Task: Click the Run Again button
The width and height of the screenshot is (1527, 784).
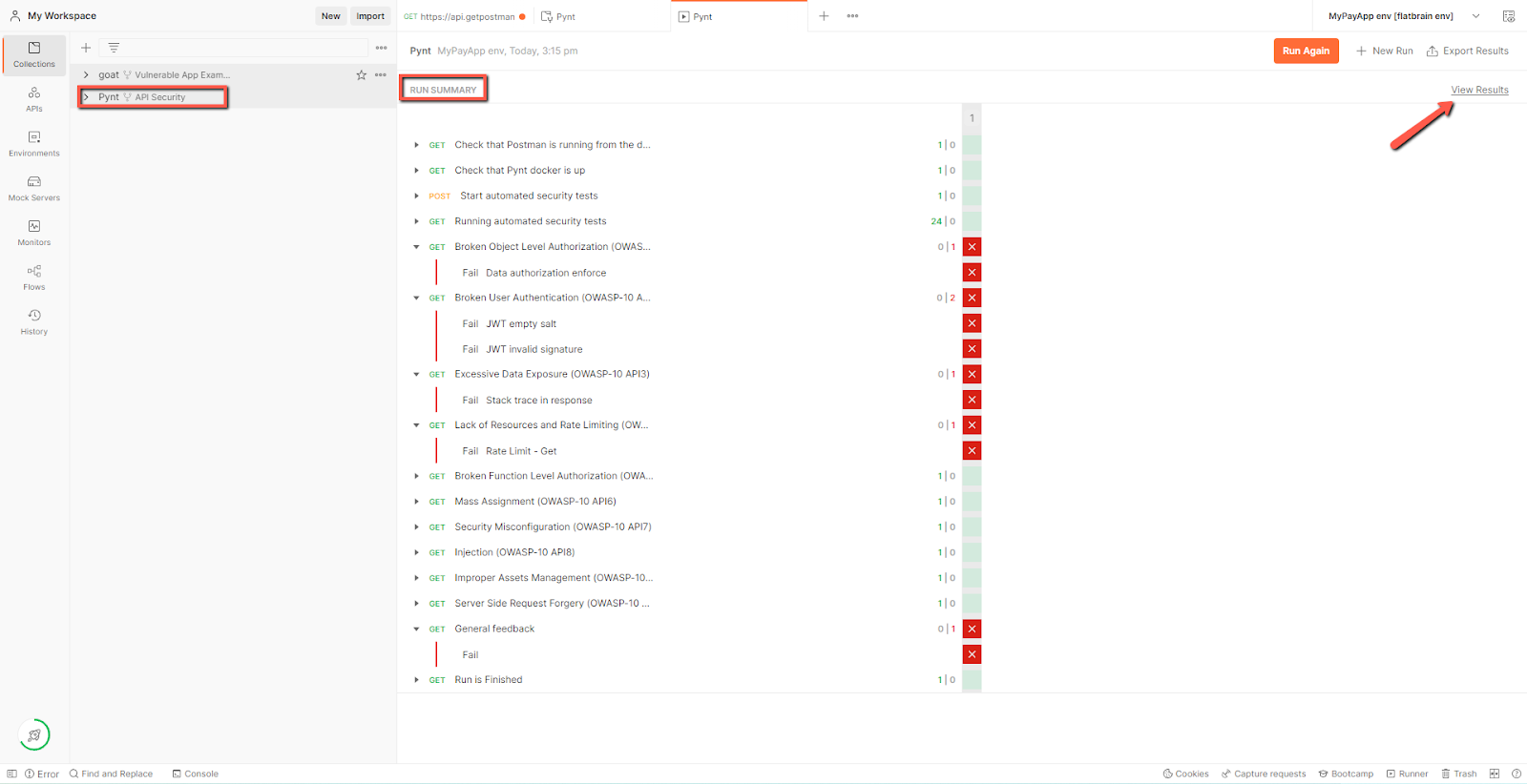Action: tap(1306, 51)
